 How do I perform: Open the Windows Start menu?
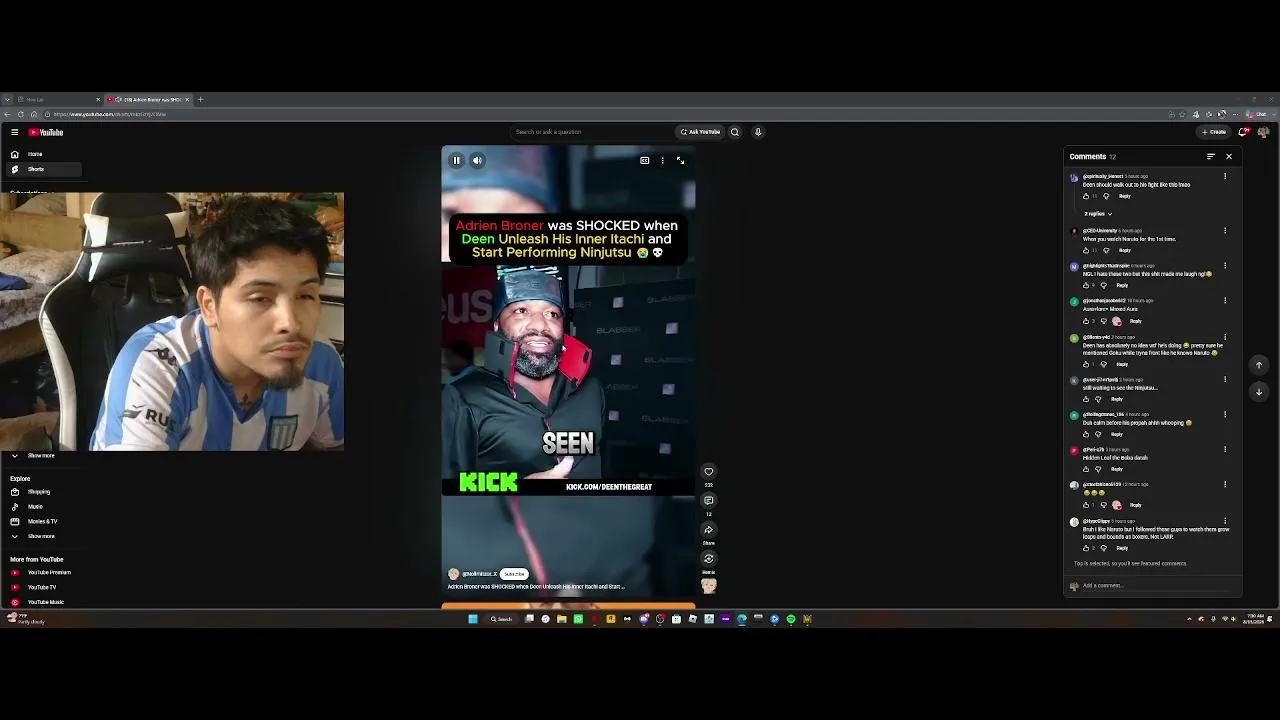pyautogui.click(x=473, y=619)
